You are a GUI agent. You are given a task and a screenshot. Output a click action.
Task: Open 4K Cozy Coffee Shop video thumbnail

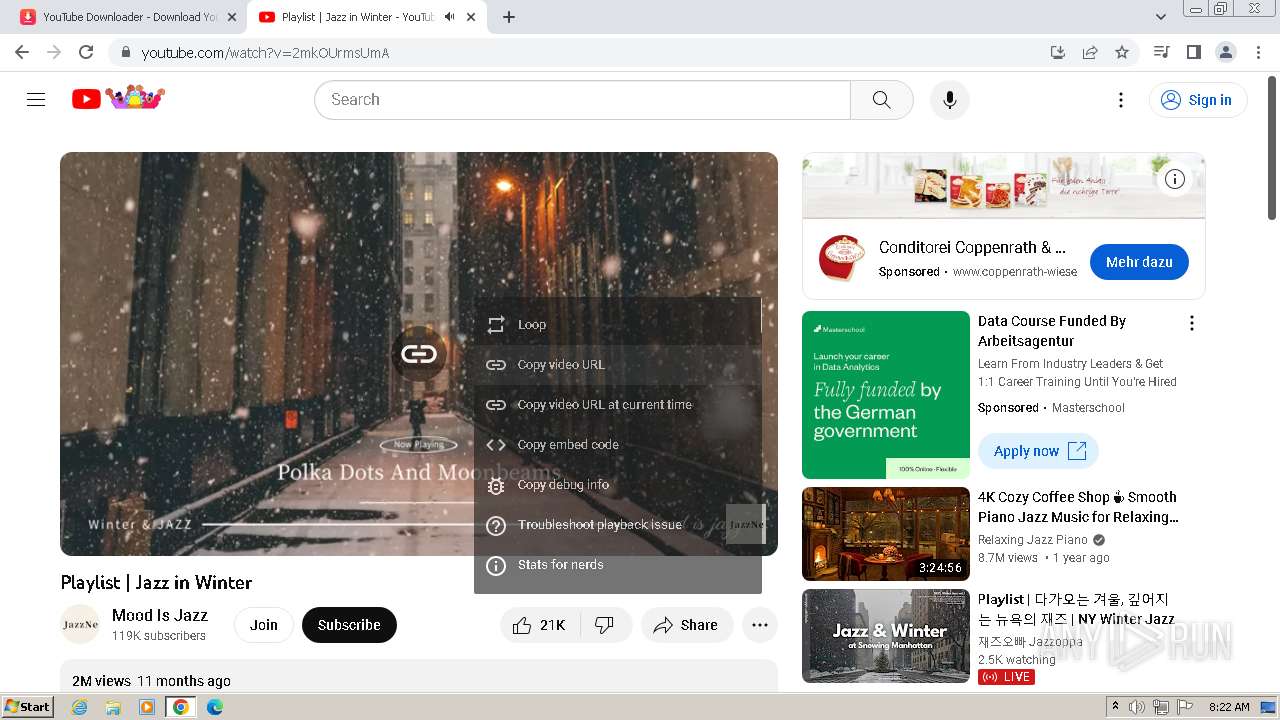(x=886, y=534)
